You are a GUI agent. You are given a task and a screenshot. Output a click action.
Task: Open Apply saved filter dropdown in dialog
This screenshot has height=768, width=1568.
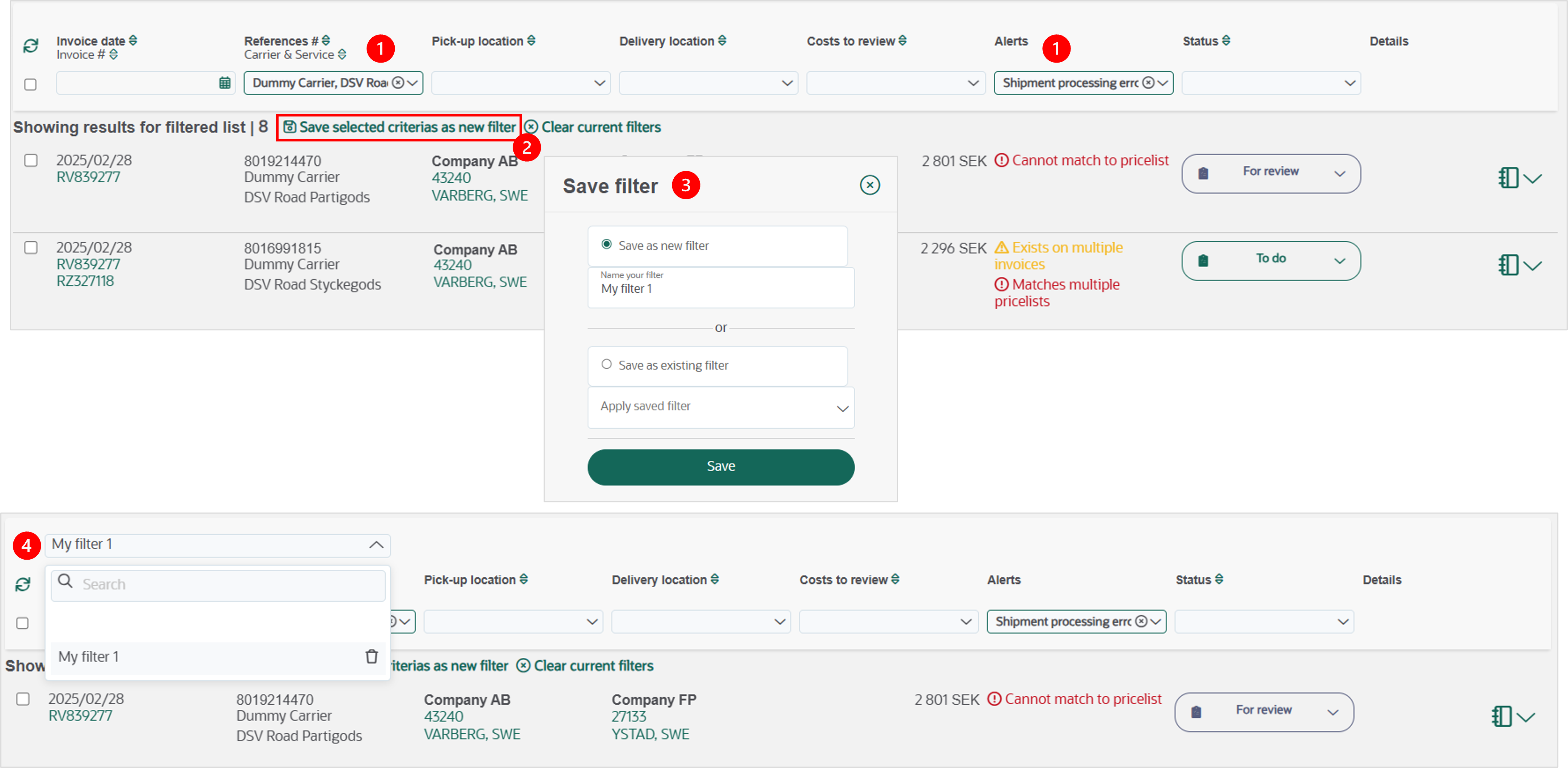point(721,408)
